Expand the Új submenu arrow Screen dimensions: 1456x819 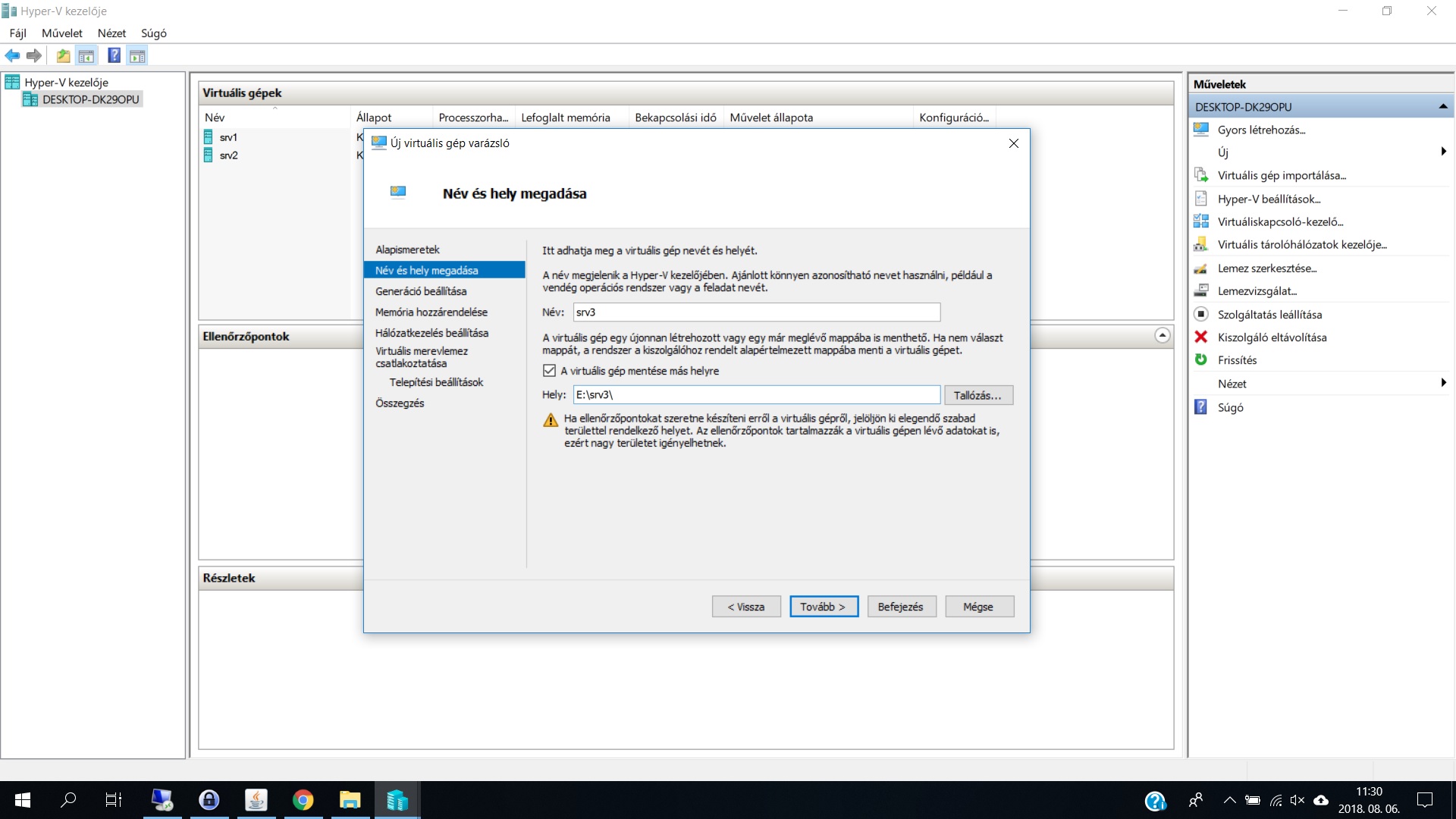(x=1443, y=152)
